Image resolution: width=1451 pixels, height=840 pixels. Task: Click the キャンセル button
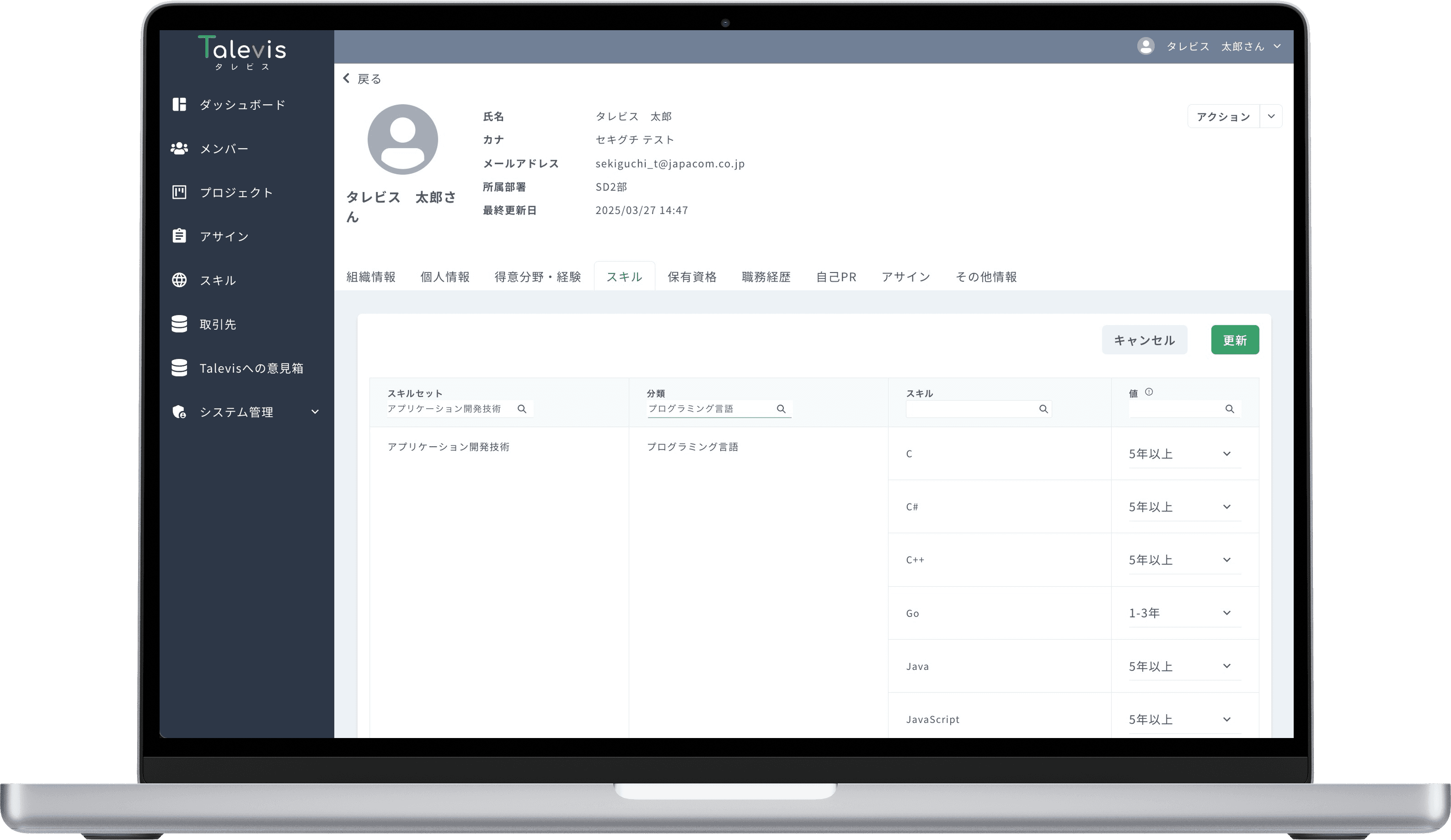point(1144,340)
